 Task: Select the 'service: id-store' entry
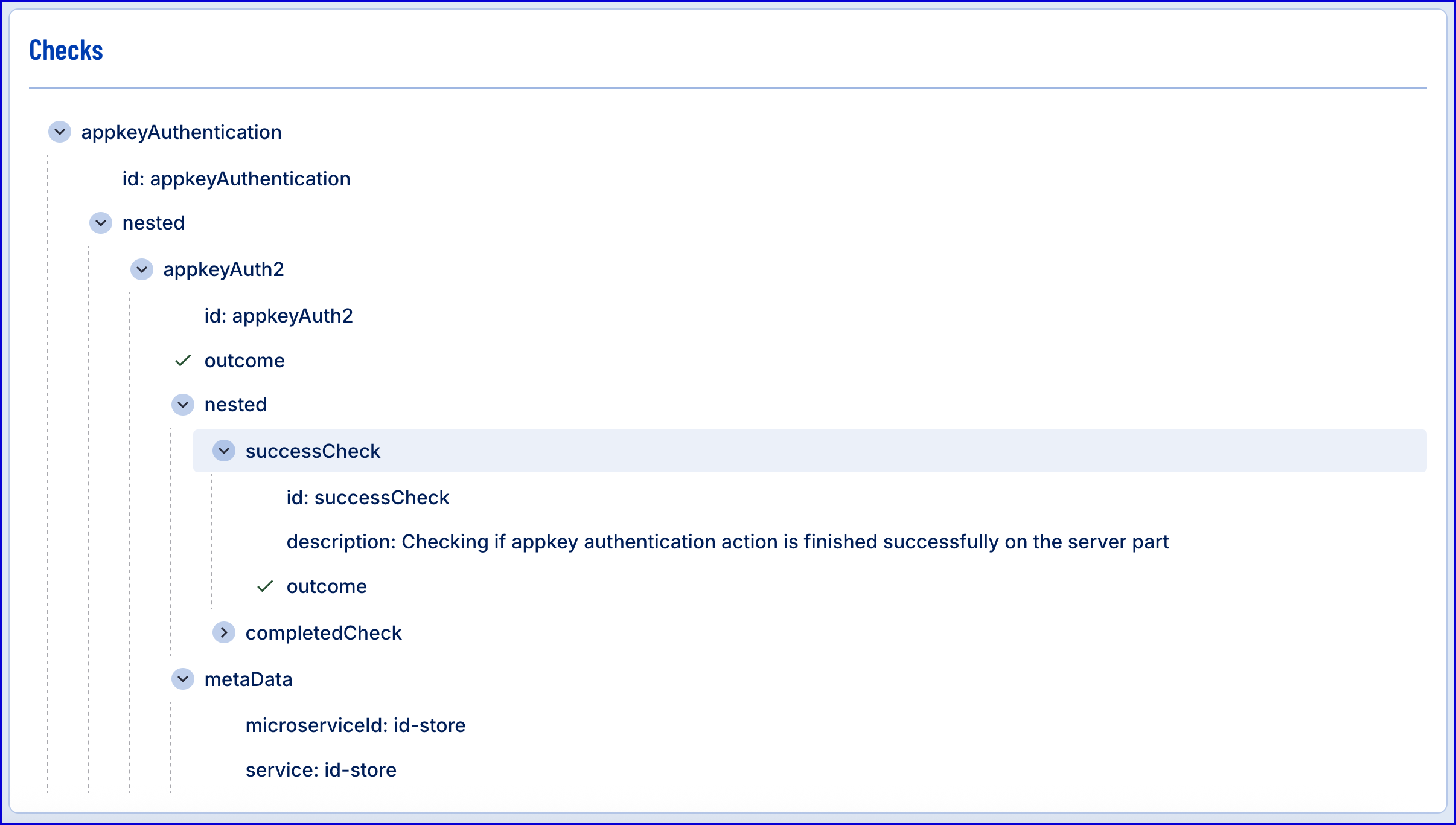(321, 770)
